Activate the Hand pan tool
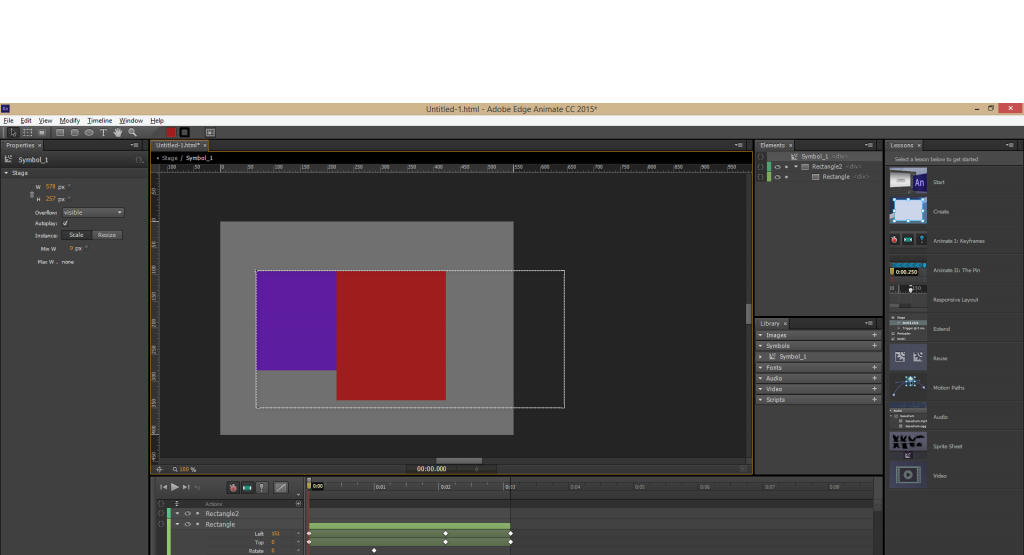Image resolution: width=1024 pixels, height=555 pixels. click(118, 132)
